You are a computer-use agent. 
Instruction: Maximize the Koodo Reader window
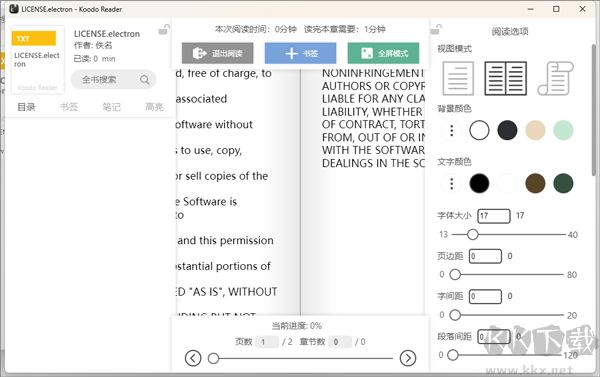[x=556, y=9]
